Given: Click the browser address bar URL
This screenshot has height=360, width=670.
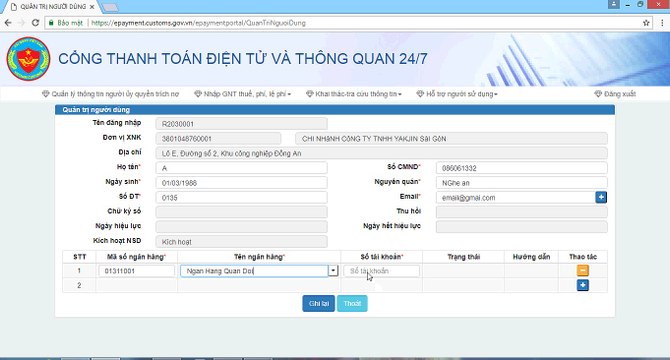Looking at the screenshot, I should pos(199,23).
